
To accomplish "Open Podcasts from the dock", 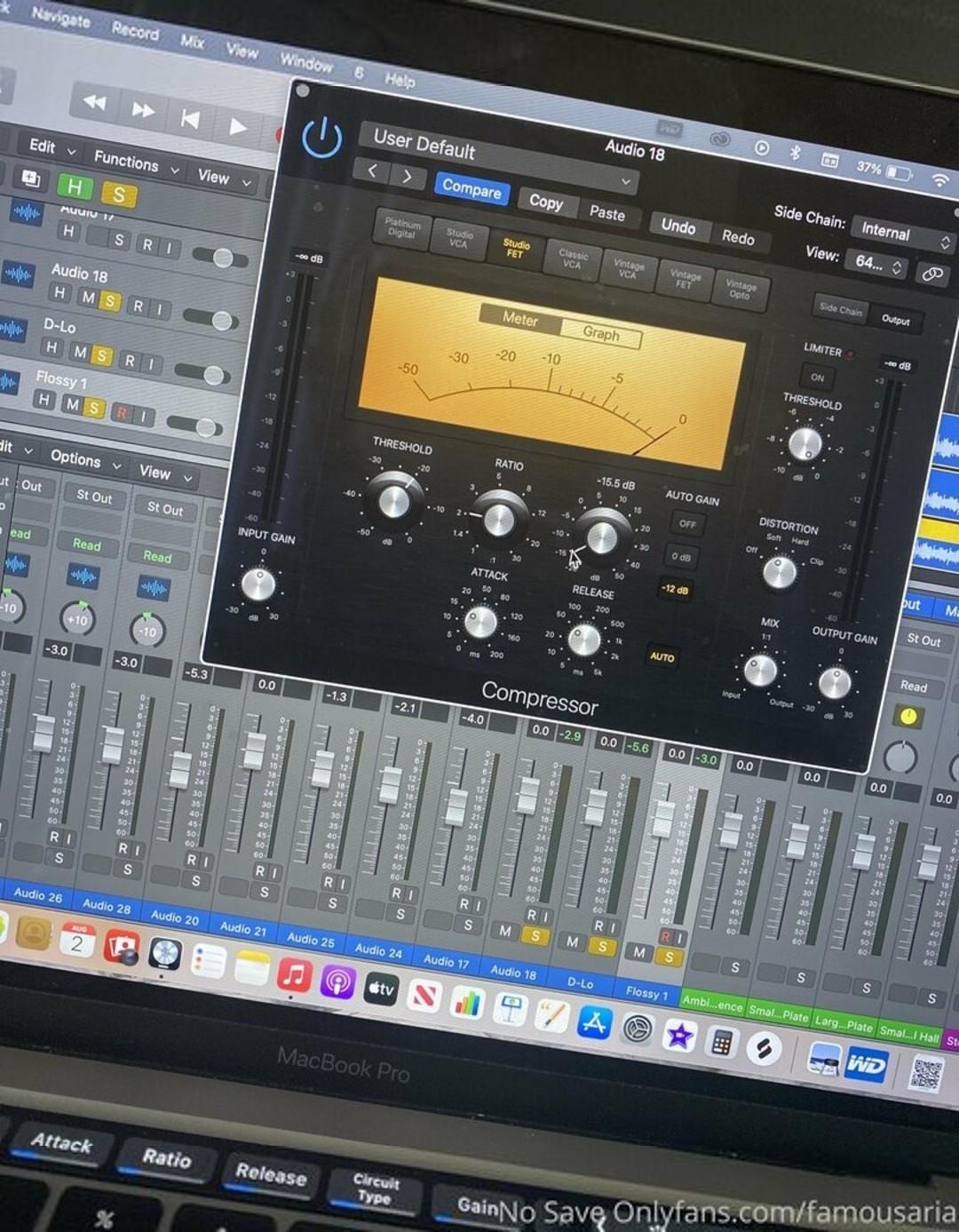I will 337,983.
